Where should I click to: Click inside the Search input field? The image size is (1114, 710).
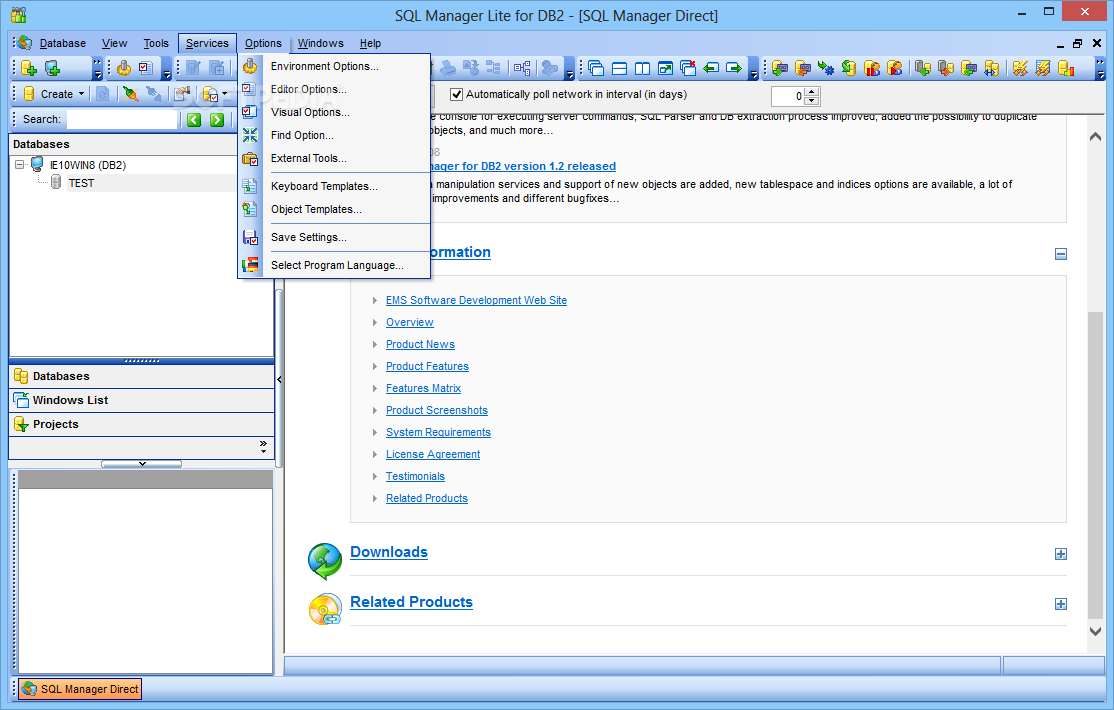tap(121, 120)
